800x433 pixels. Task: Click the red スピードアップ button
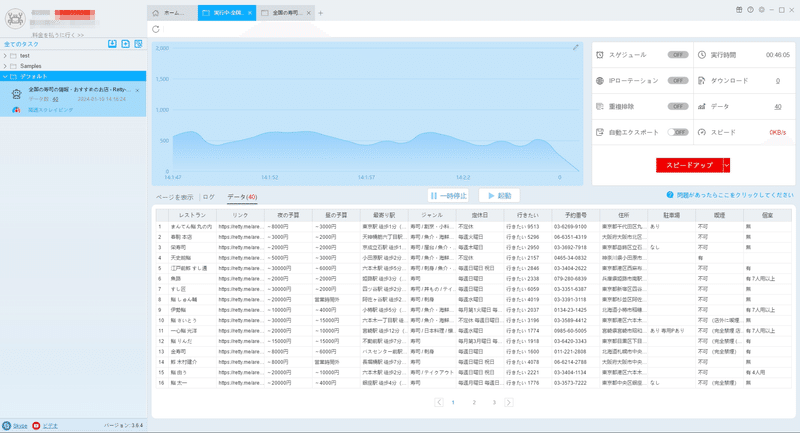689,165
